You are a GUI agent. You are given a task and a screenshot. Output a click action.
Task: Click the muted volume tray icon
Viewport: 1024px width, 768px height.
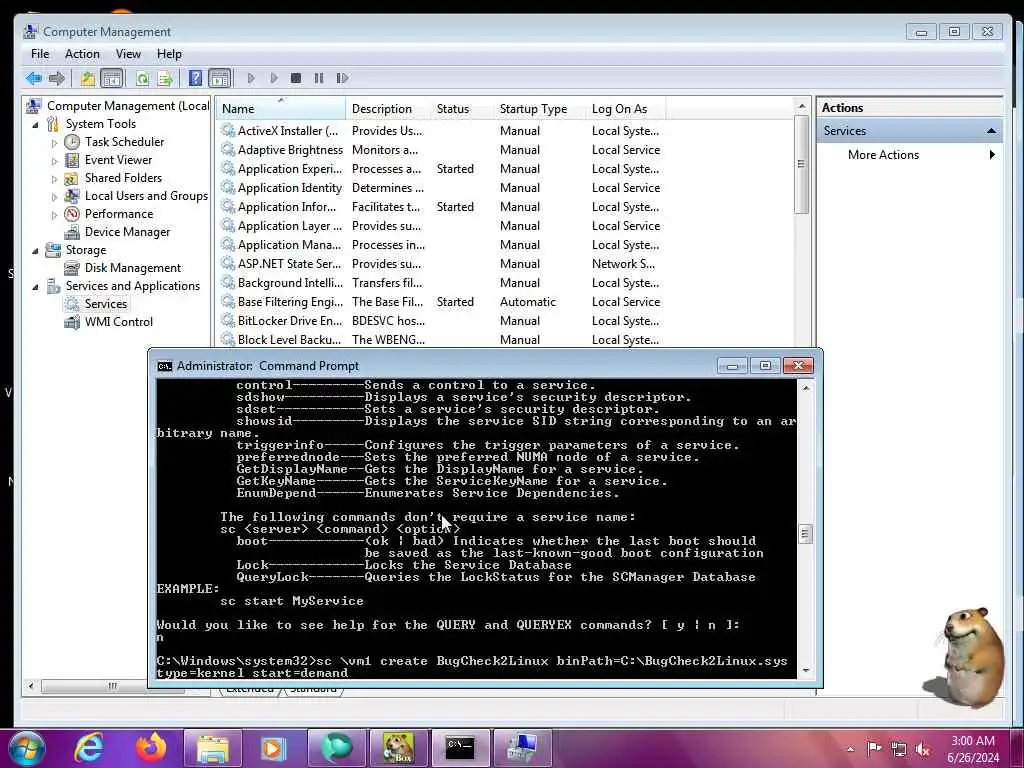(923, 749)
